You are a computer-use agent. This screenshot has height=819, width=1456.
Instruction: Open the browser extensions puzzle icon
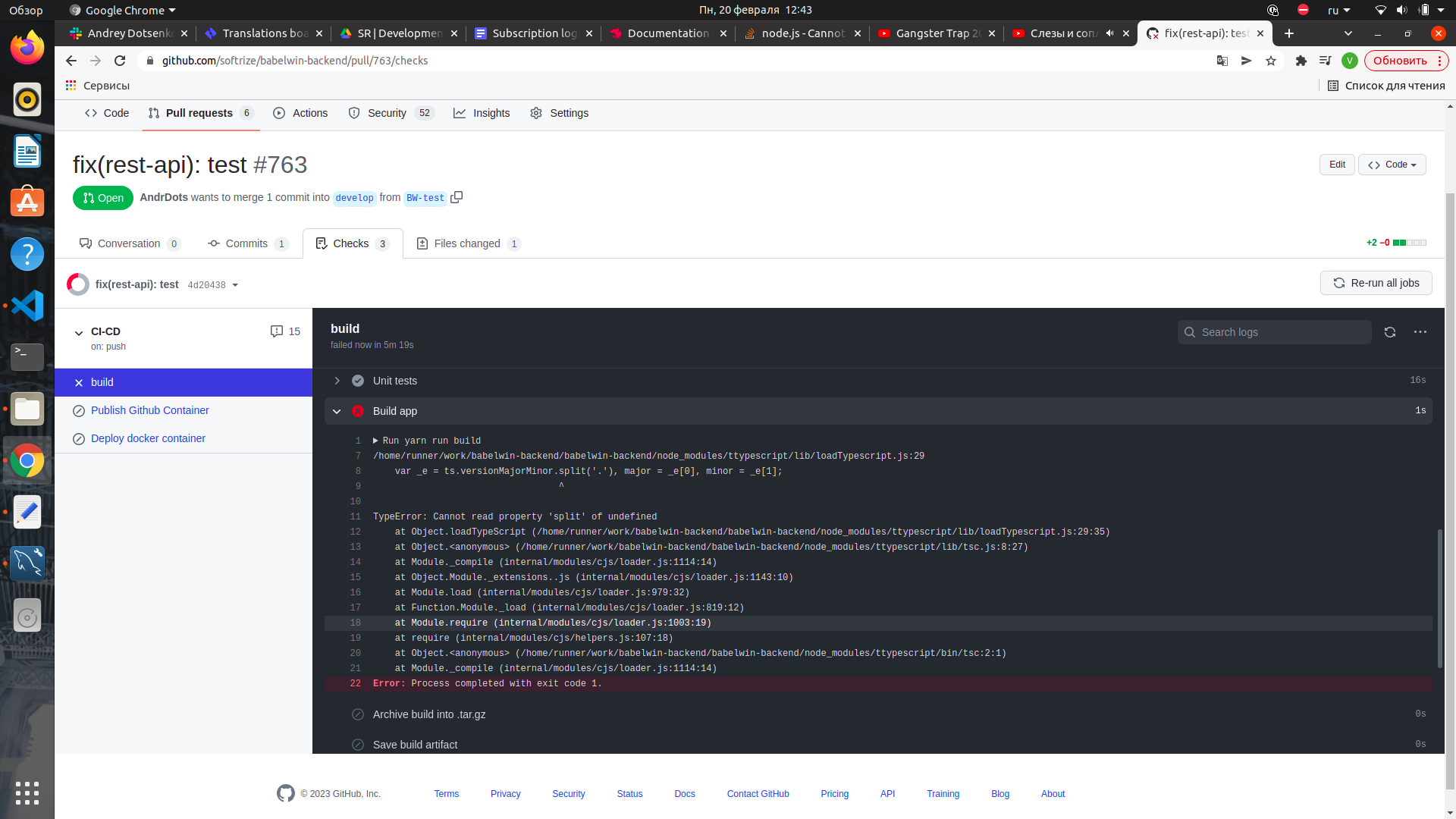click(1301, 61)
